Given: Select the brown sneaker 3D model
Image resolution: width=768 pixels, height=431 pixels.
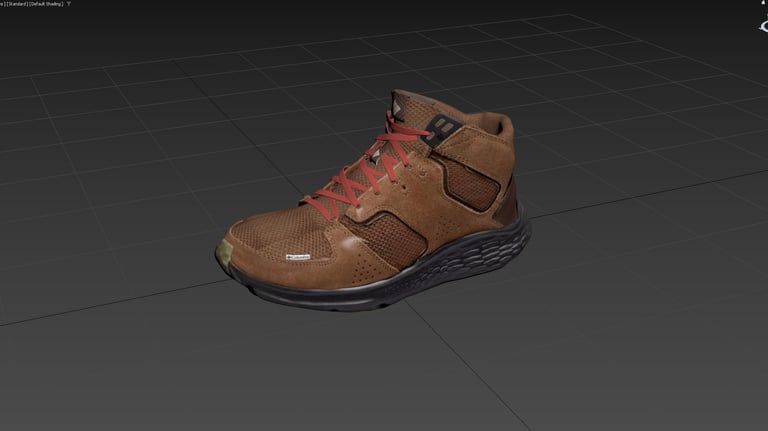Looking at the screenshot, I should (375, 201).
